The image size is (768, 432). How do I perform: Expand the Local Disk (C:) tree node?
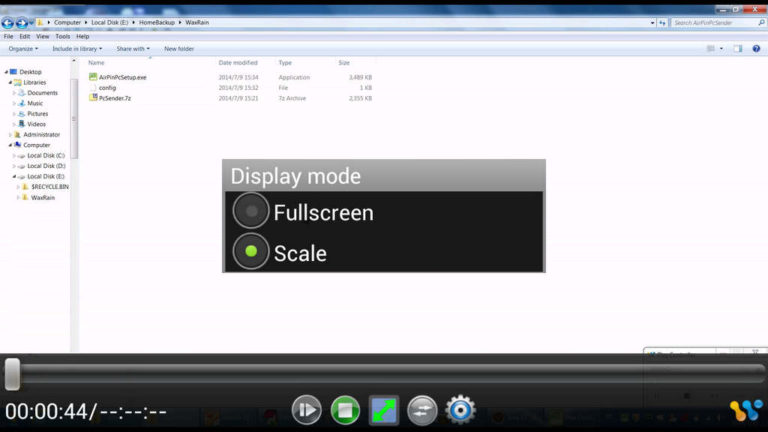pos(15,156)
